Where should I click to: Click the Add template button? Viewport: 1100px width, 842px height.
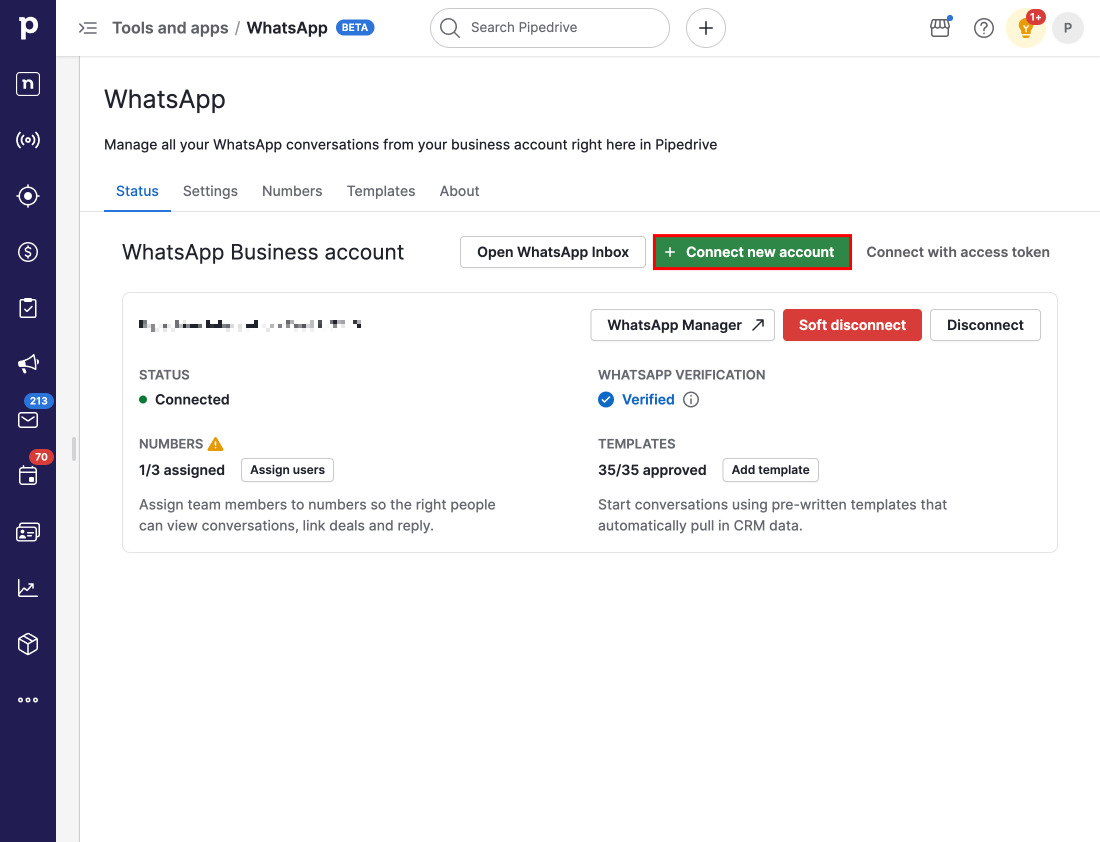tap(770, 470)
